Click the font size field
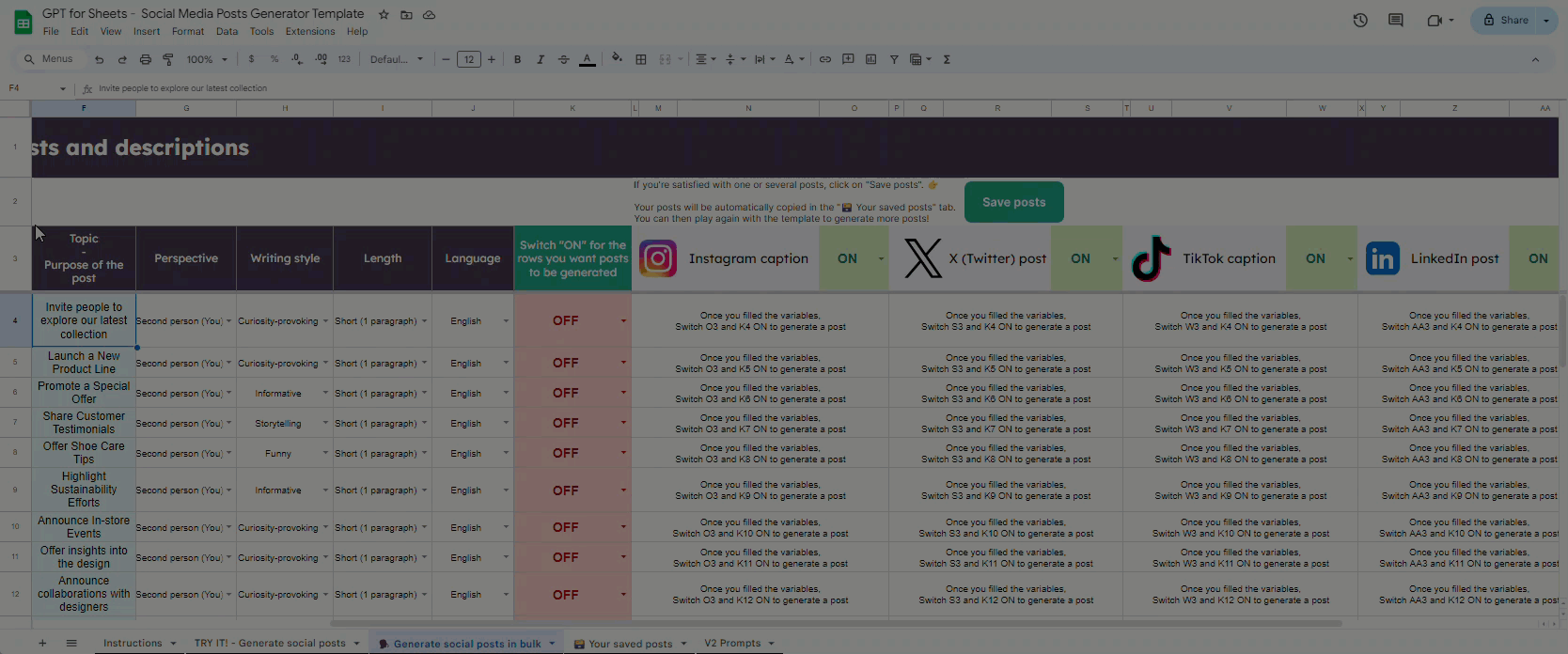The image size is (1568, 654). pyautogui.click(x=468, y=59)
